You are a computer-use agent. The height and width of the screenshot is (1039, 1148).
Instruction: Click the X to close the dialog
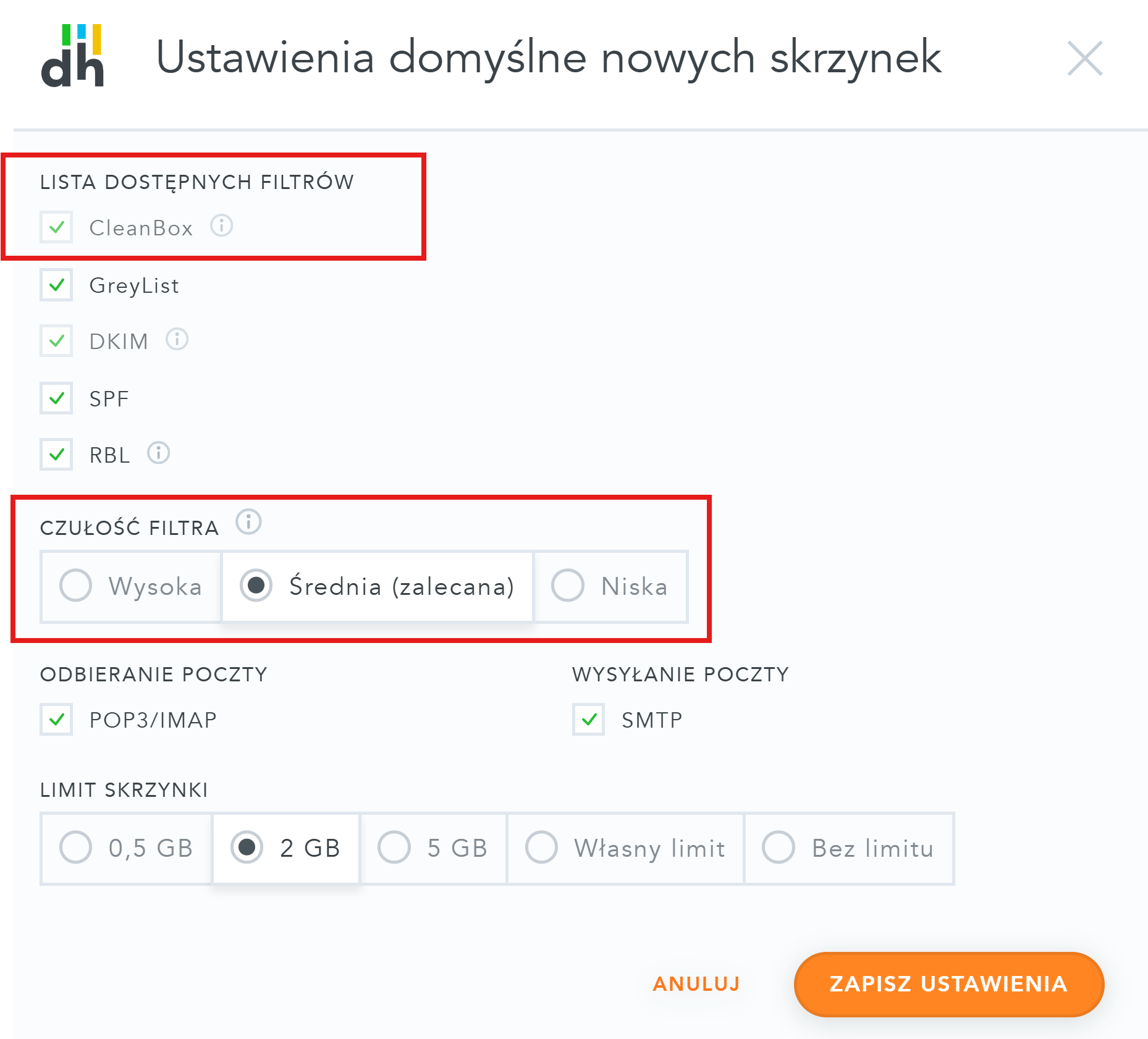click(x=1085, y=59)
